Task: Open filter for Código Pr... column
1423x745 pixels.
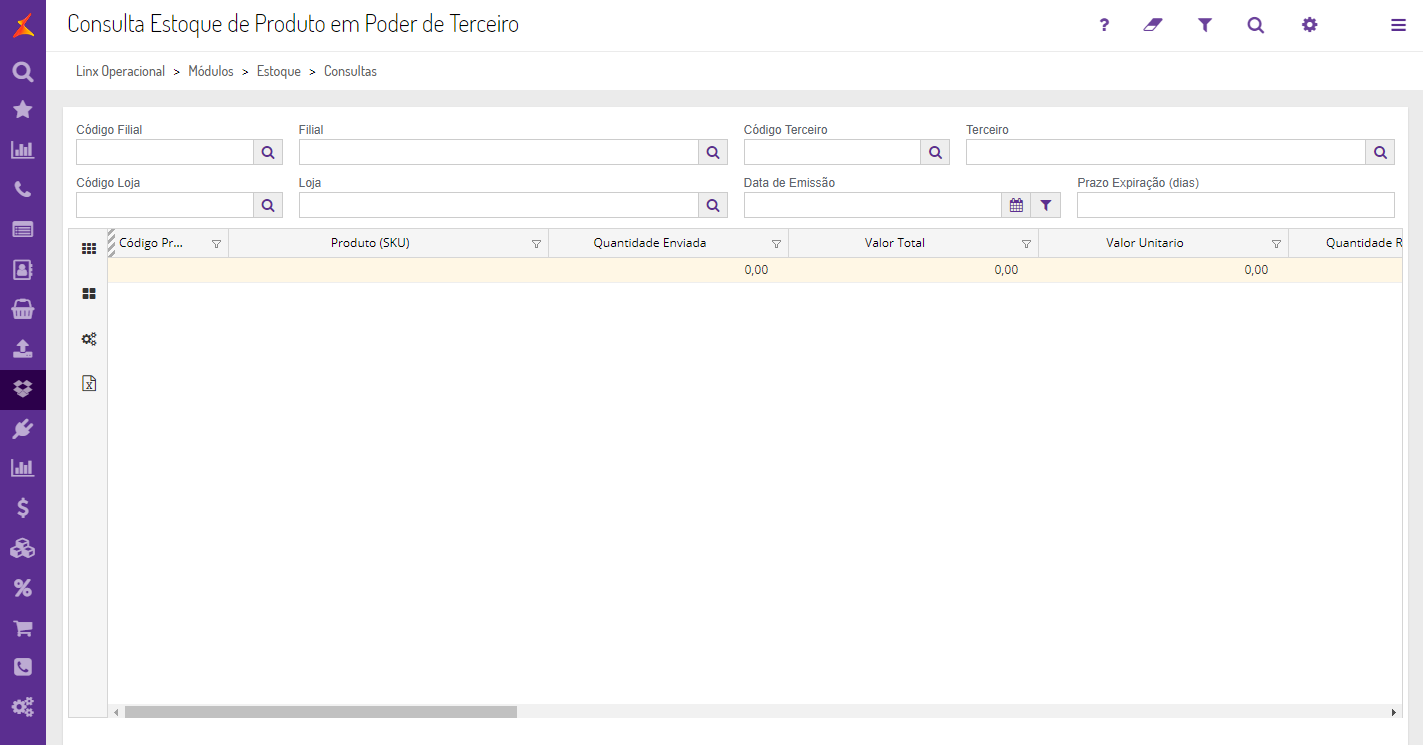Action: tap(216, 244)
